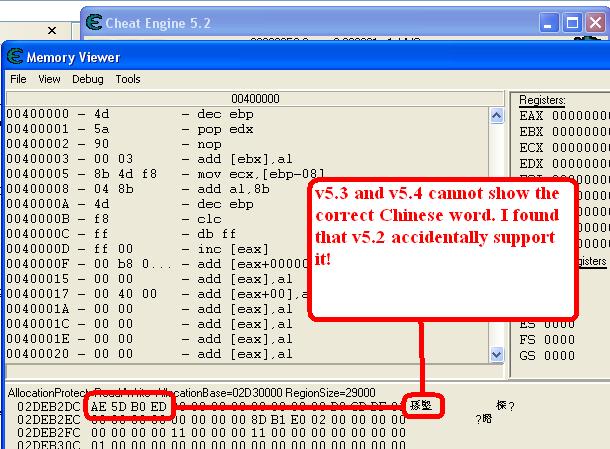This screenshot has height=449, width=610.
Task: Open the Debug menu
Action: coord(88,79)
